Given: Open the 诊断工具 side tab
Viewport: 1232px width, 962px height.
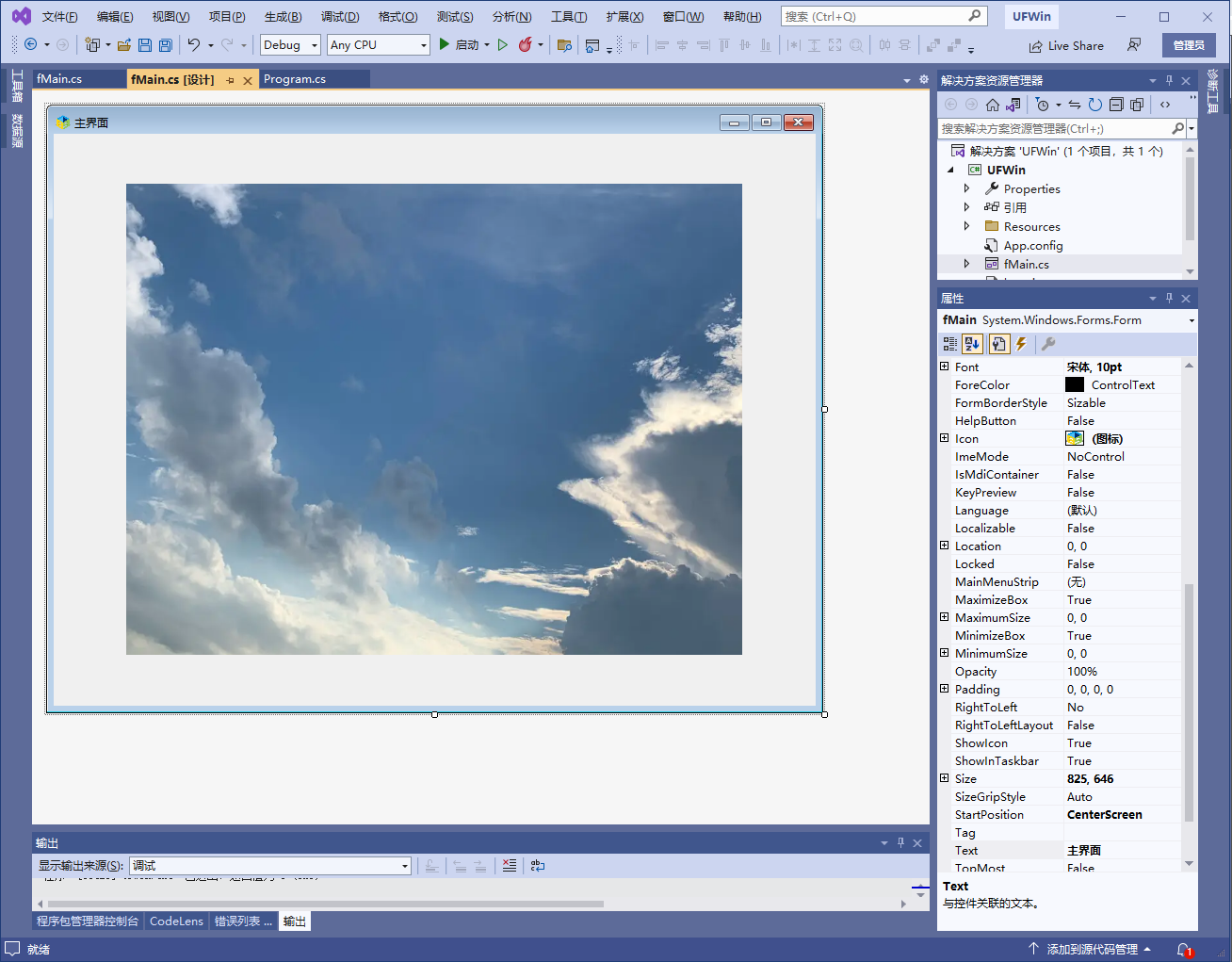Looking at the screenshot, I should point(1213,90).
